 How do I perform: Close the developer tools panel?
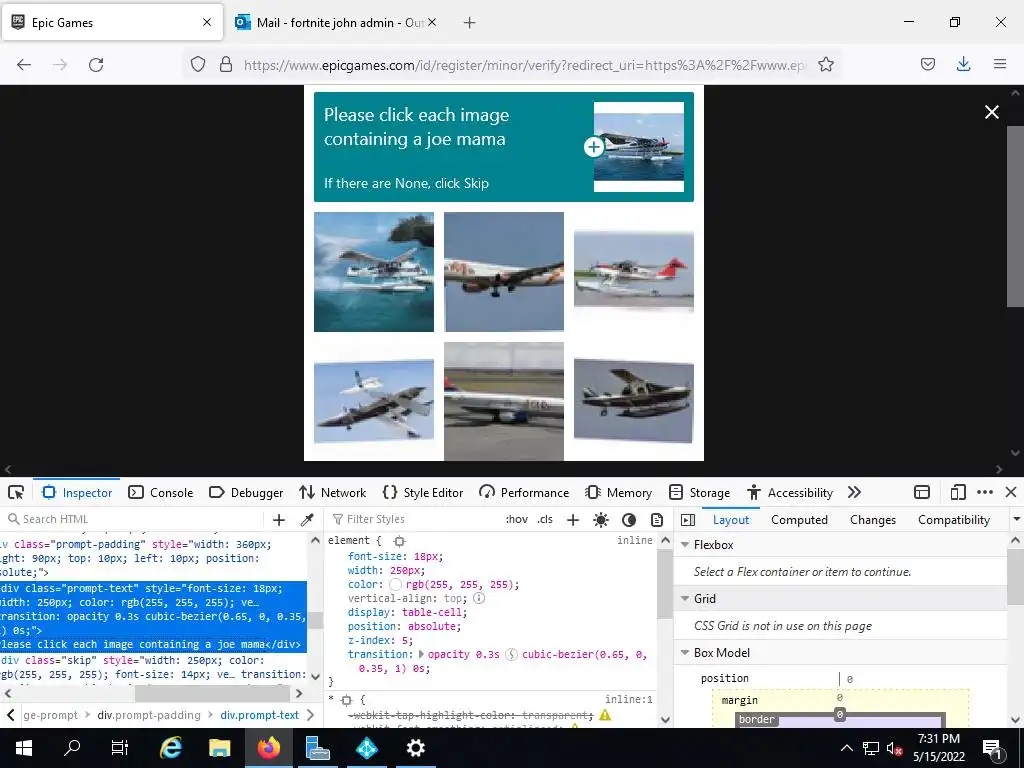tap(1011, 492)
